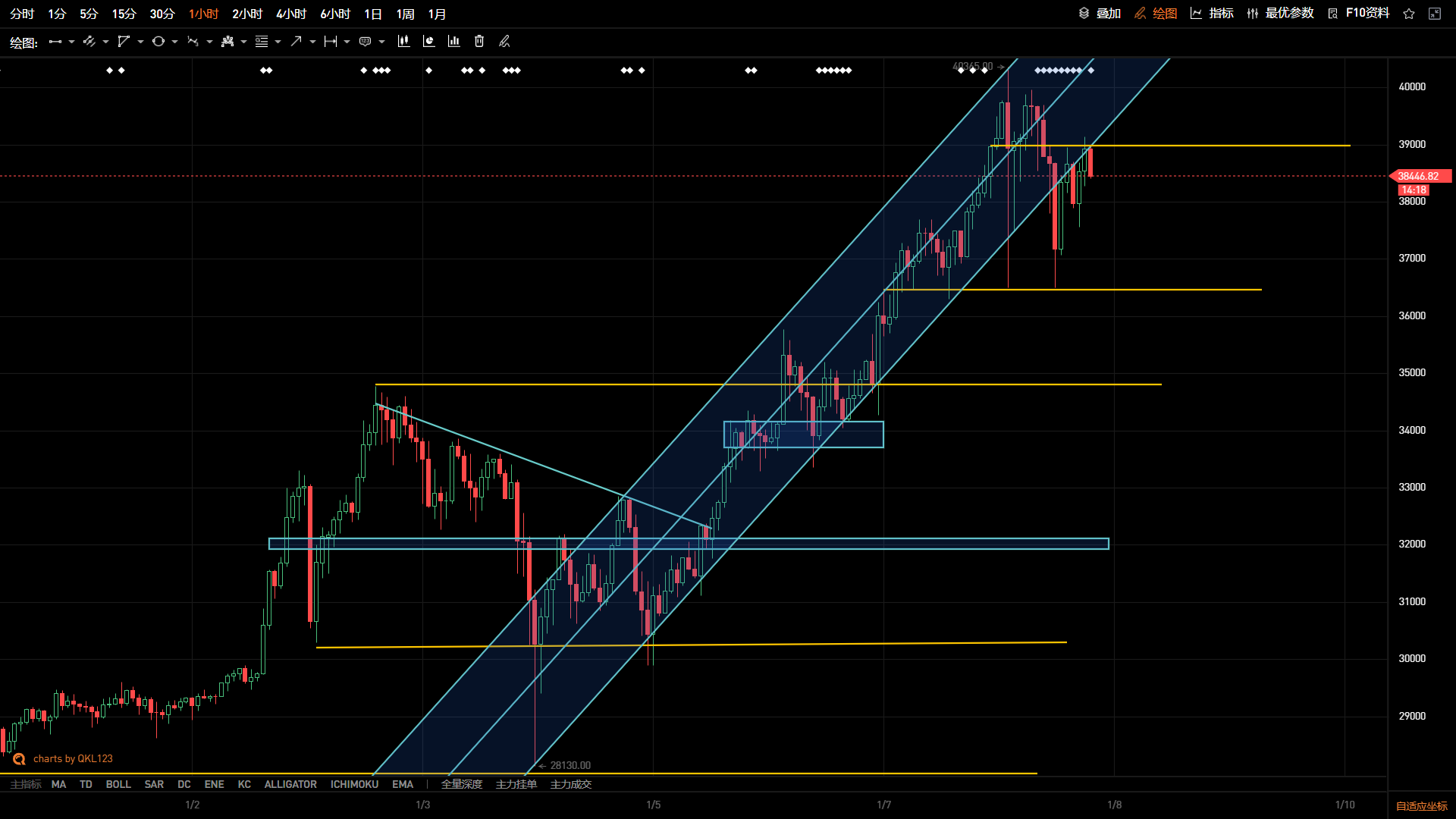This screenshot has width=1456, height=819.
Task: Expand the line tool dropdown arrow
Action: pos(71,42)
